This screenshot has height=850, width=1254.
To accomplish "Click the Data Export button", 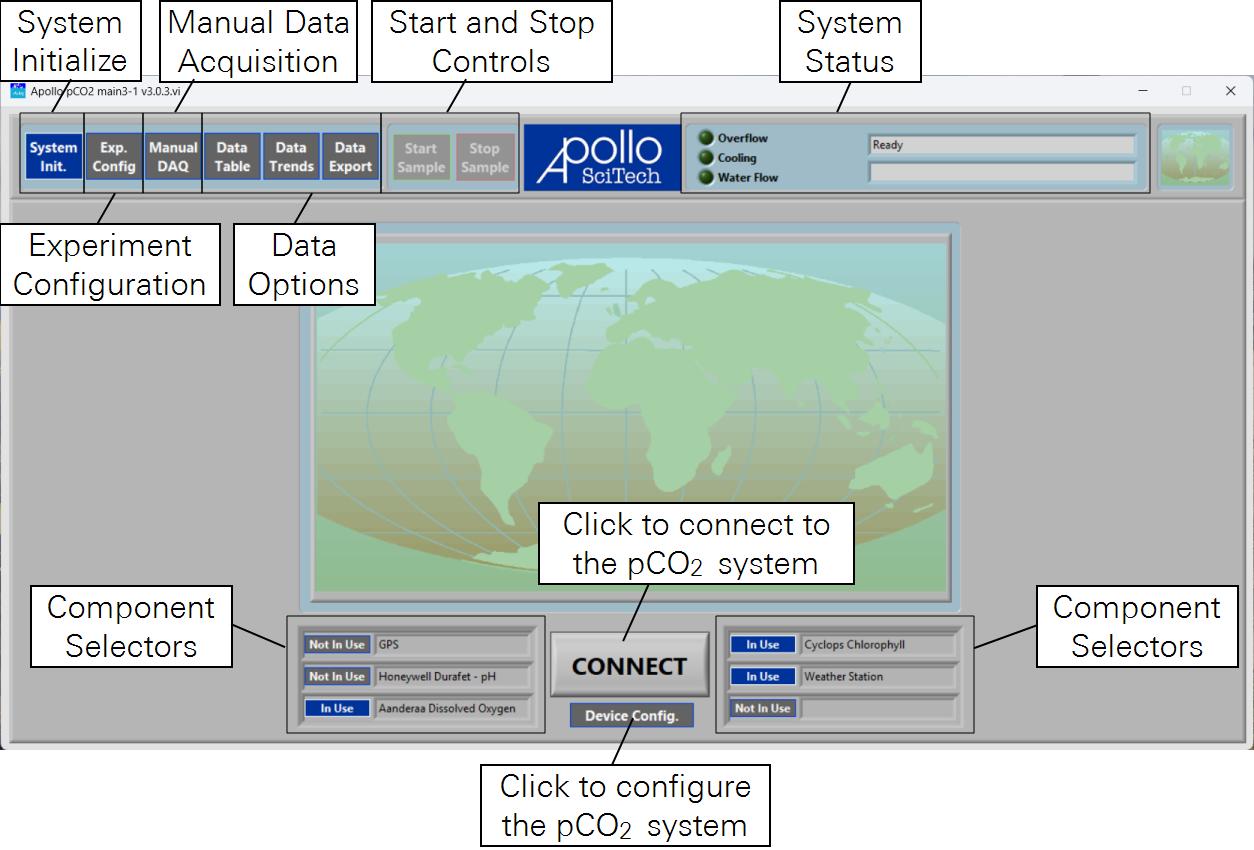I will tap(350, 158).
